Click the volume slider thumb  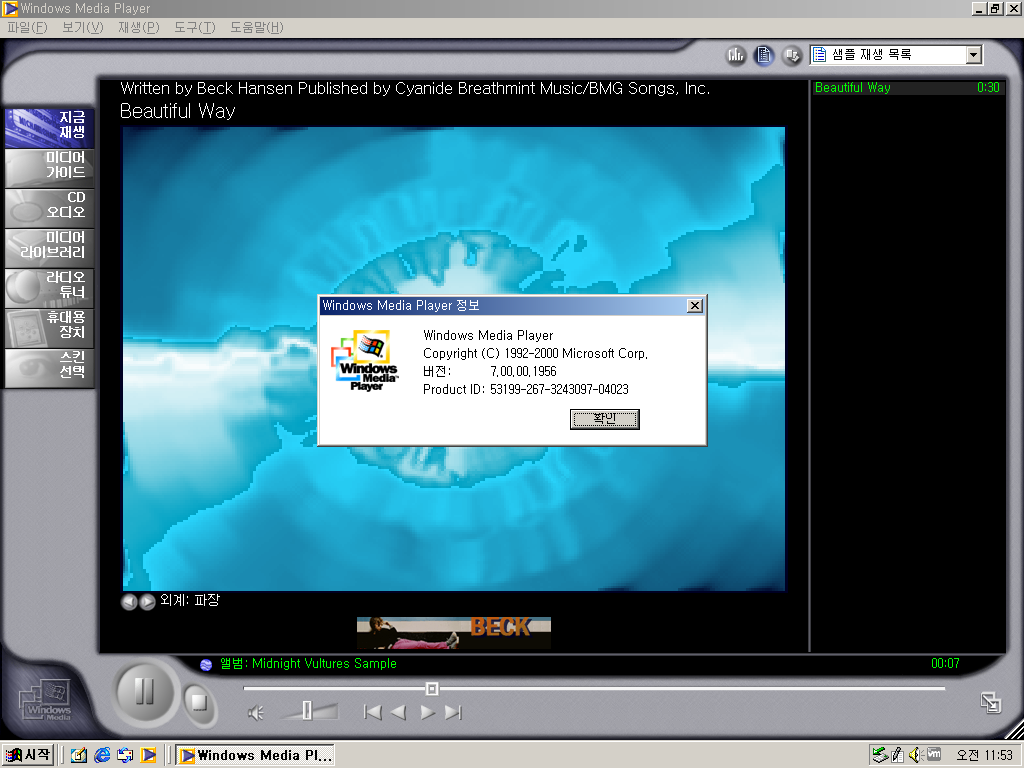pos(307,711)
